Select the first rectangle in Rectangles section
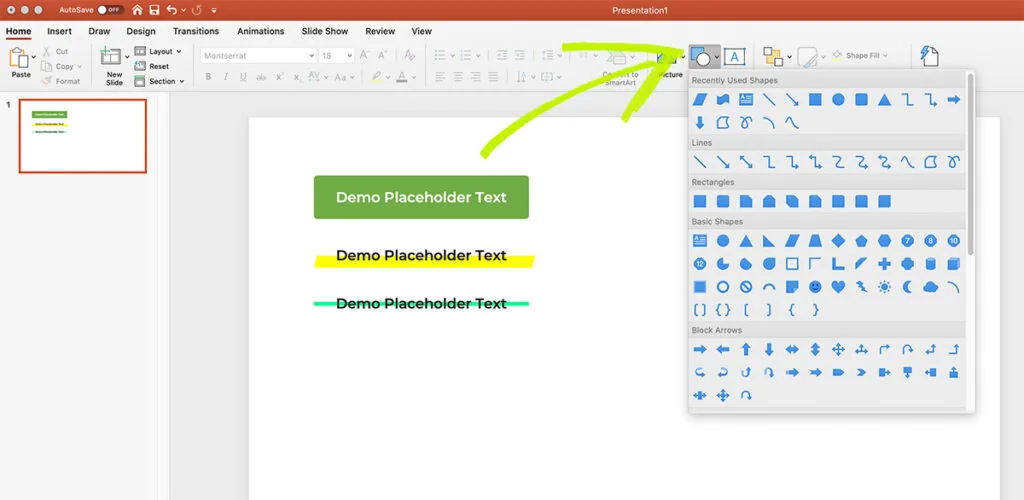 (700, 201)
